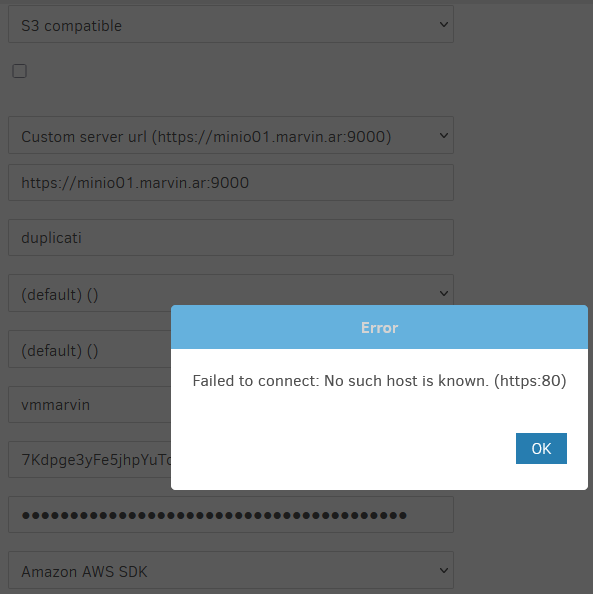Click the chevron arrow on the S3 compatible selector
Viewport: 593px width, 594px height.
[444, 25]
